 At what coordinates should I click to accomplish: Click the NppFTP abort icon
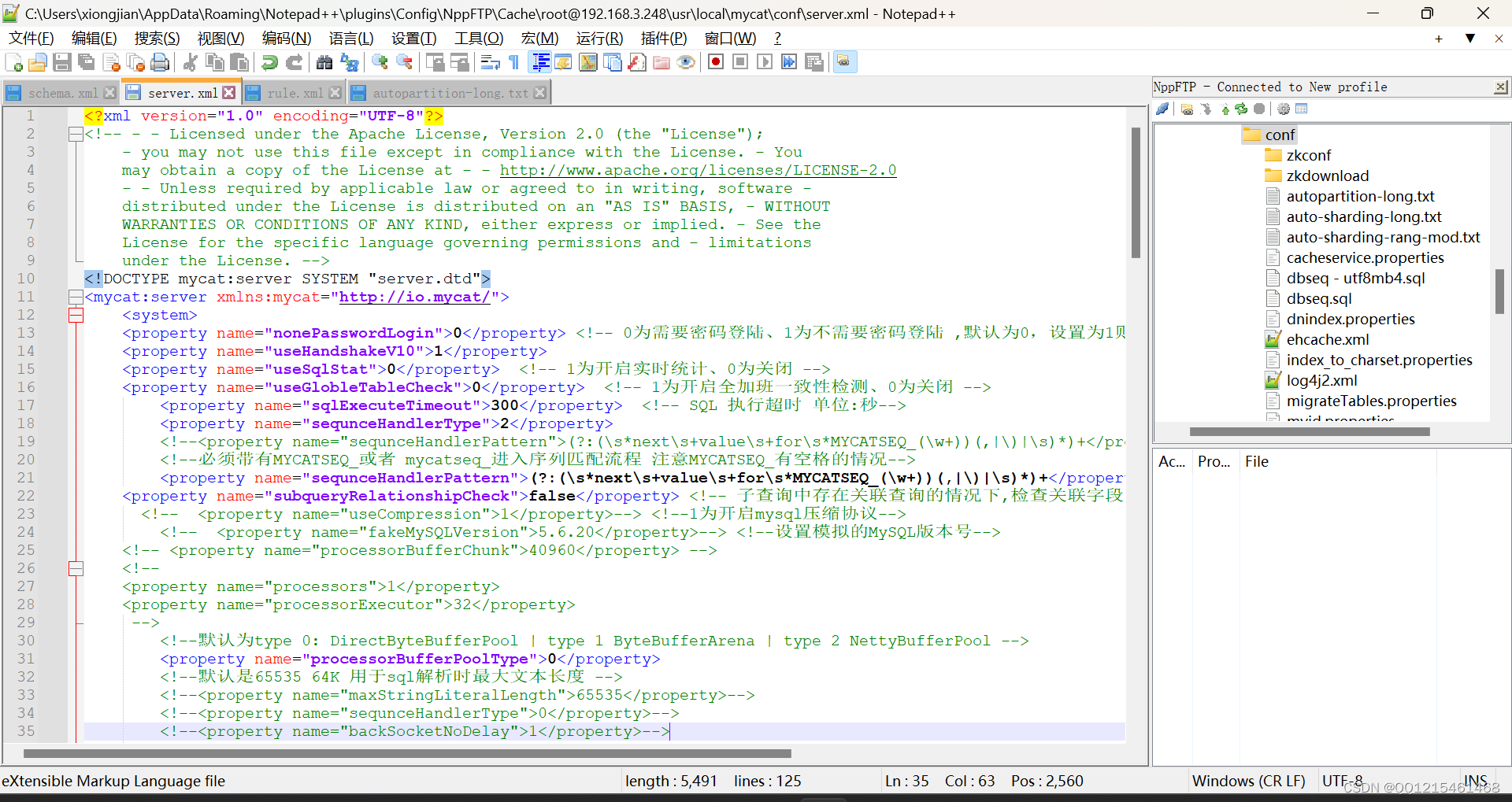[x=1259, y=109]
